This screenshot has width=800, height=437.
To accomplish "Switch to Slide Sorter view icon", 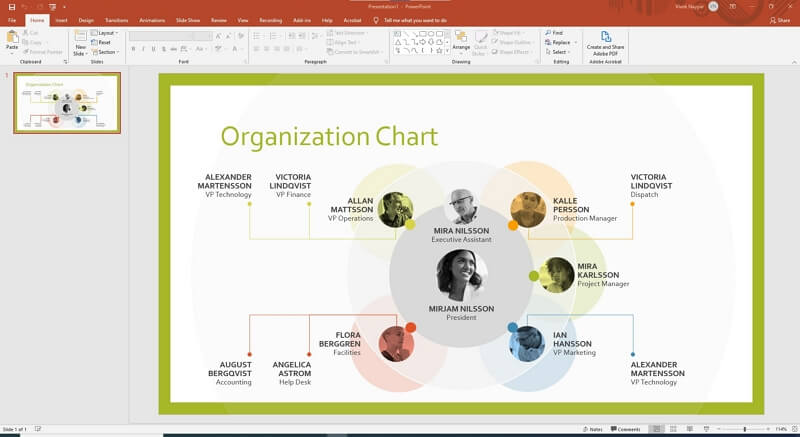I will pyautogui.click(x=673, y=429).
